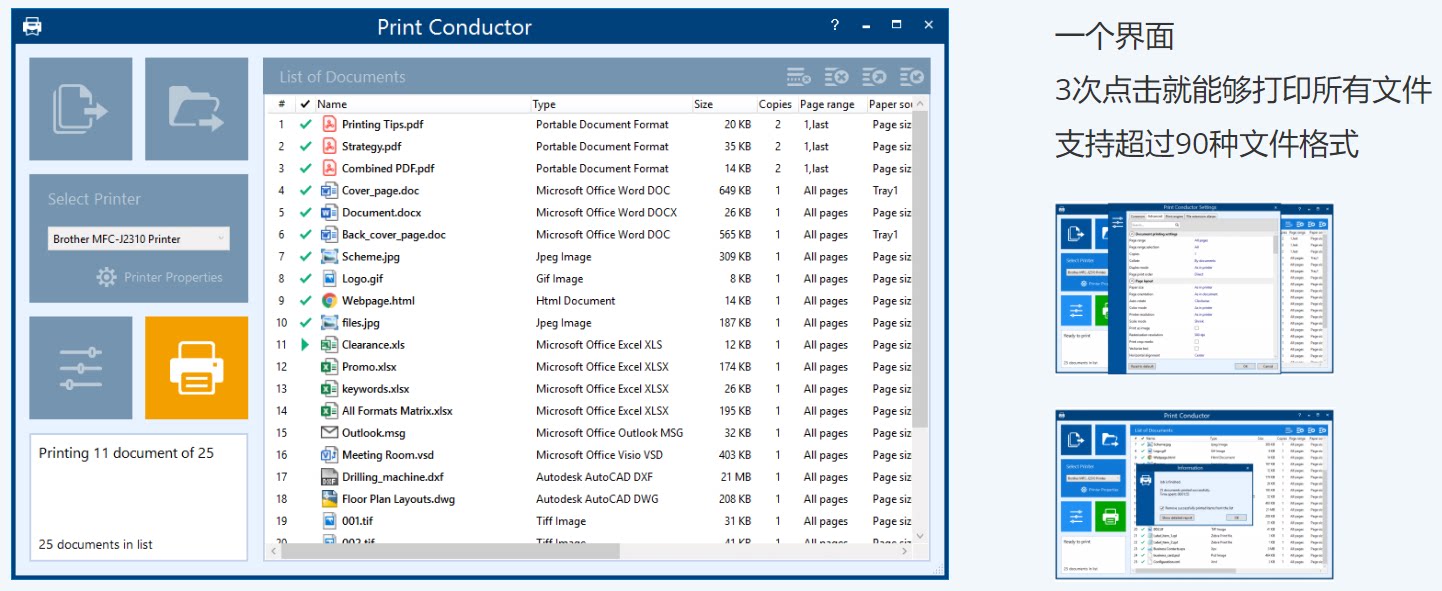Toggle checkmark for Printing Tips.pdf
1442x591 pixels.
[305, 124]
